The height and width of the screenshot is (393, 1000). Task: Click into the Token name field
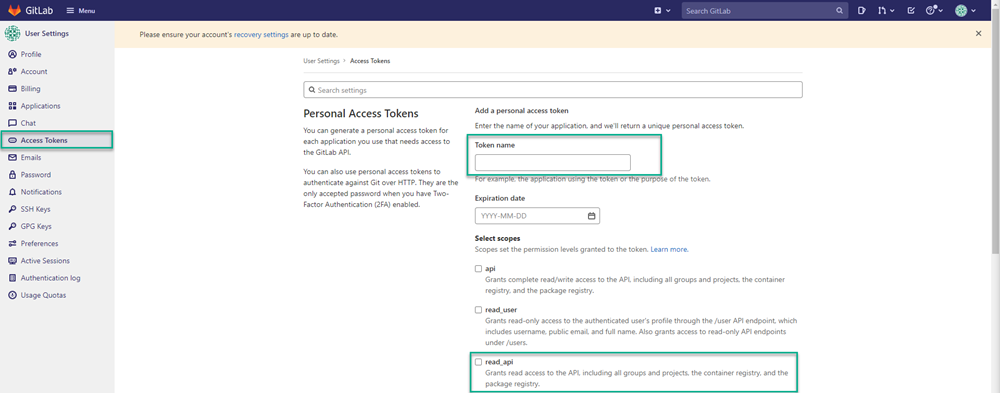point(553,163)
